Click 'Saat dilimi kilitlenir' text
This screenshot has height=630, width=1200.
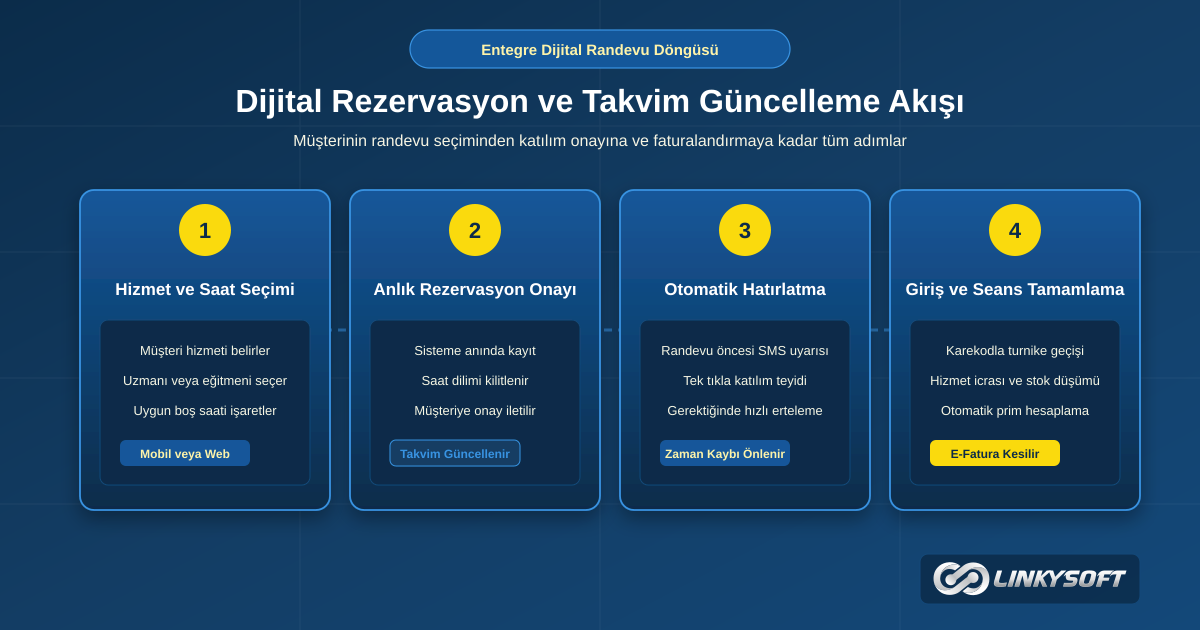coord(475,380)
